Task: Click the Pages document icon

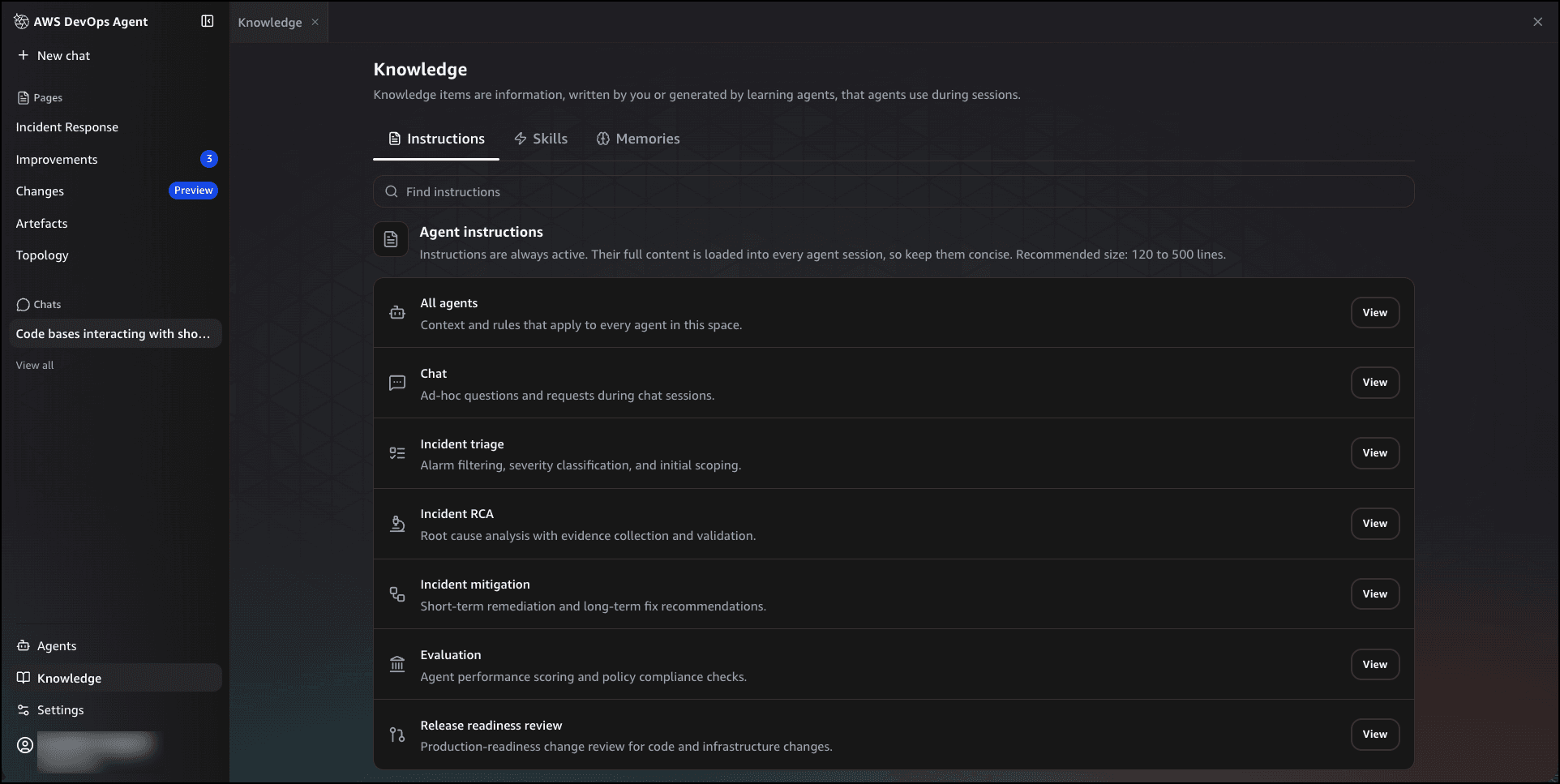Action: click(23, 97)
